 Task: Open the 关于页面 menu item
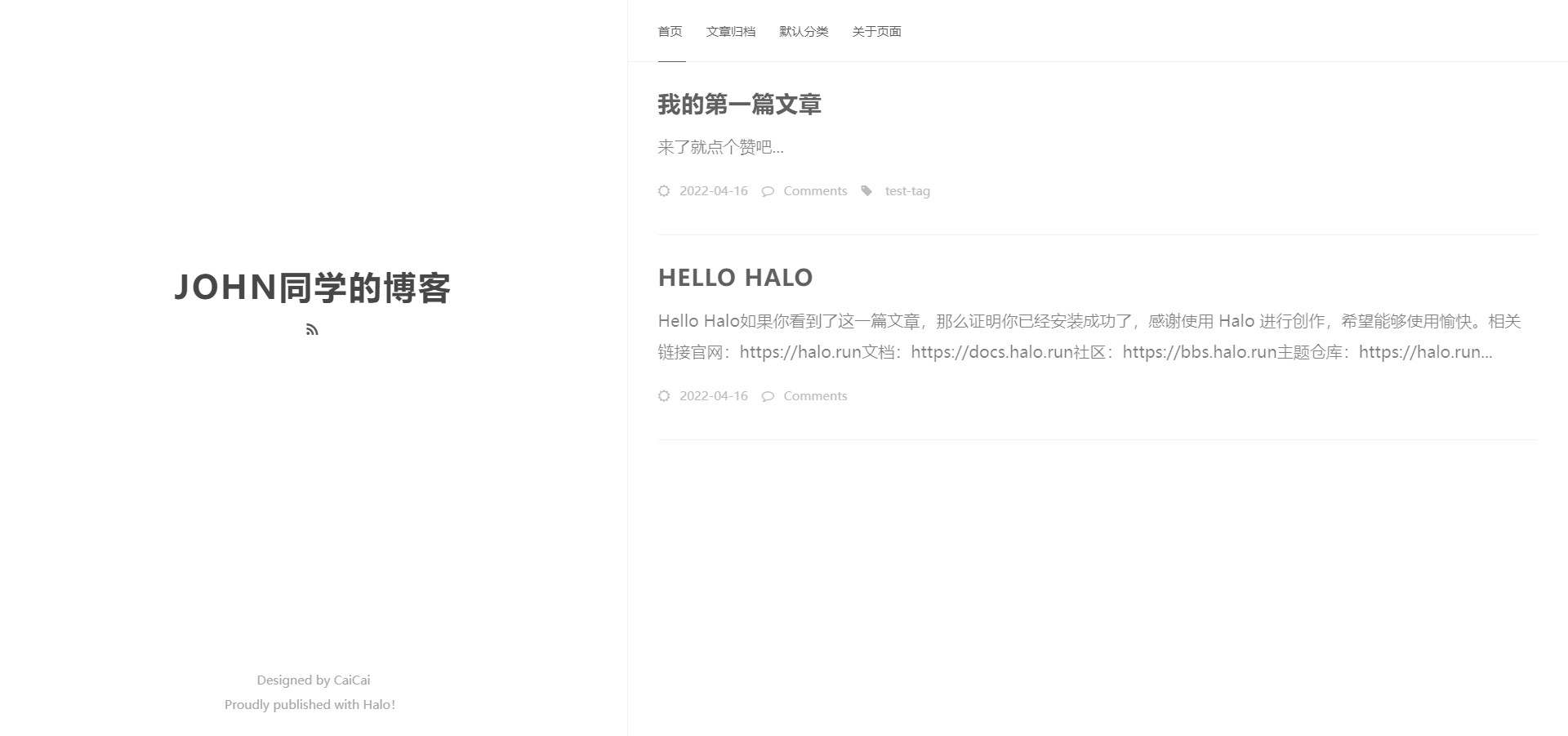[x=877, y=31]
